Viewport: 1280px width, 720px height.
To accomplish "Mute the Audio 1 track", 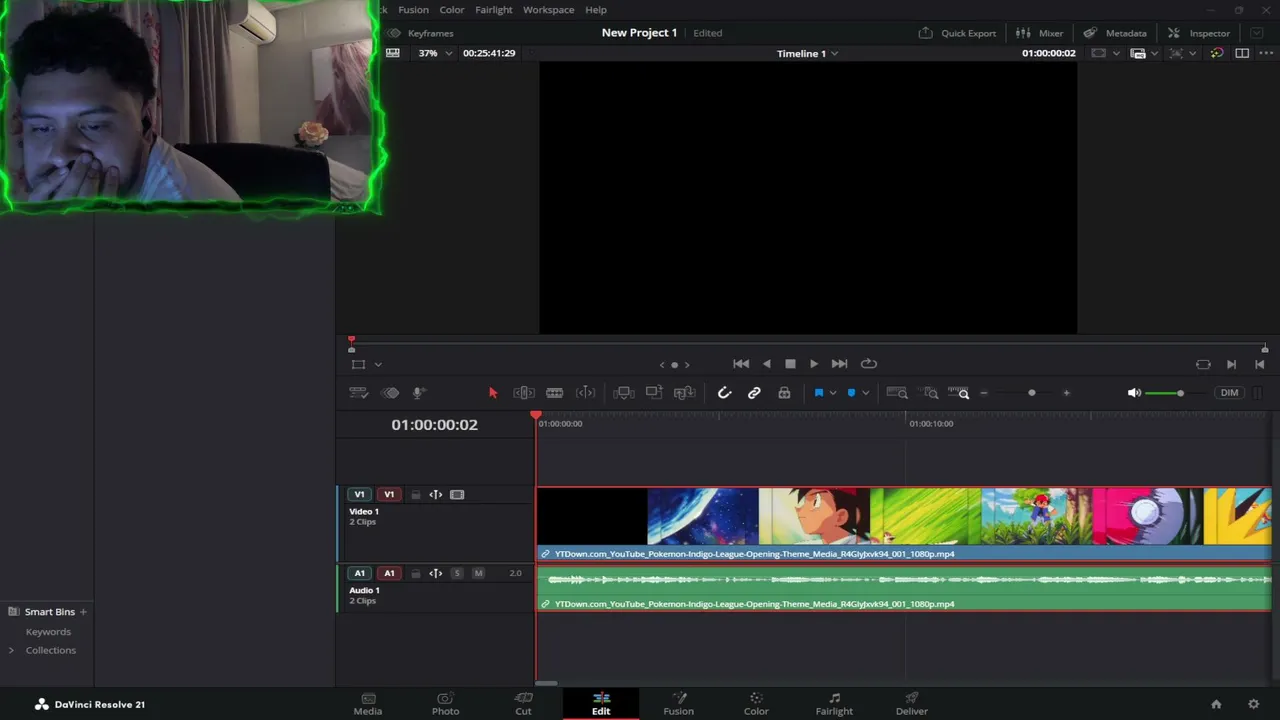I will coord(478,573).
